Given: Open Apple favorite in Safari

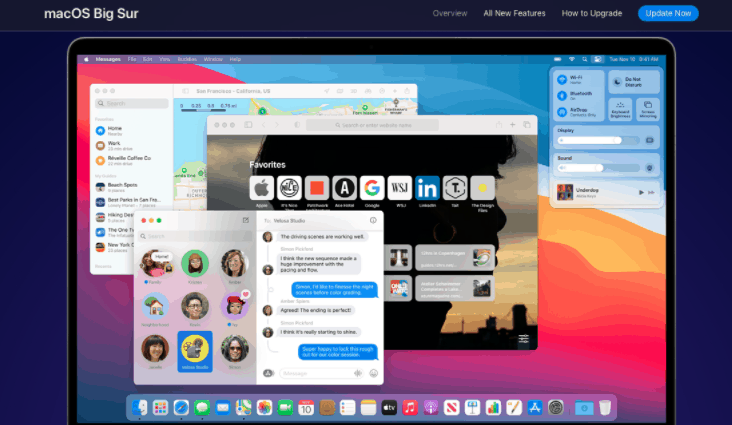Looking at the screenshot, I should click(261, 188).
